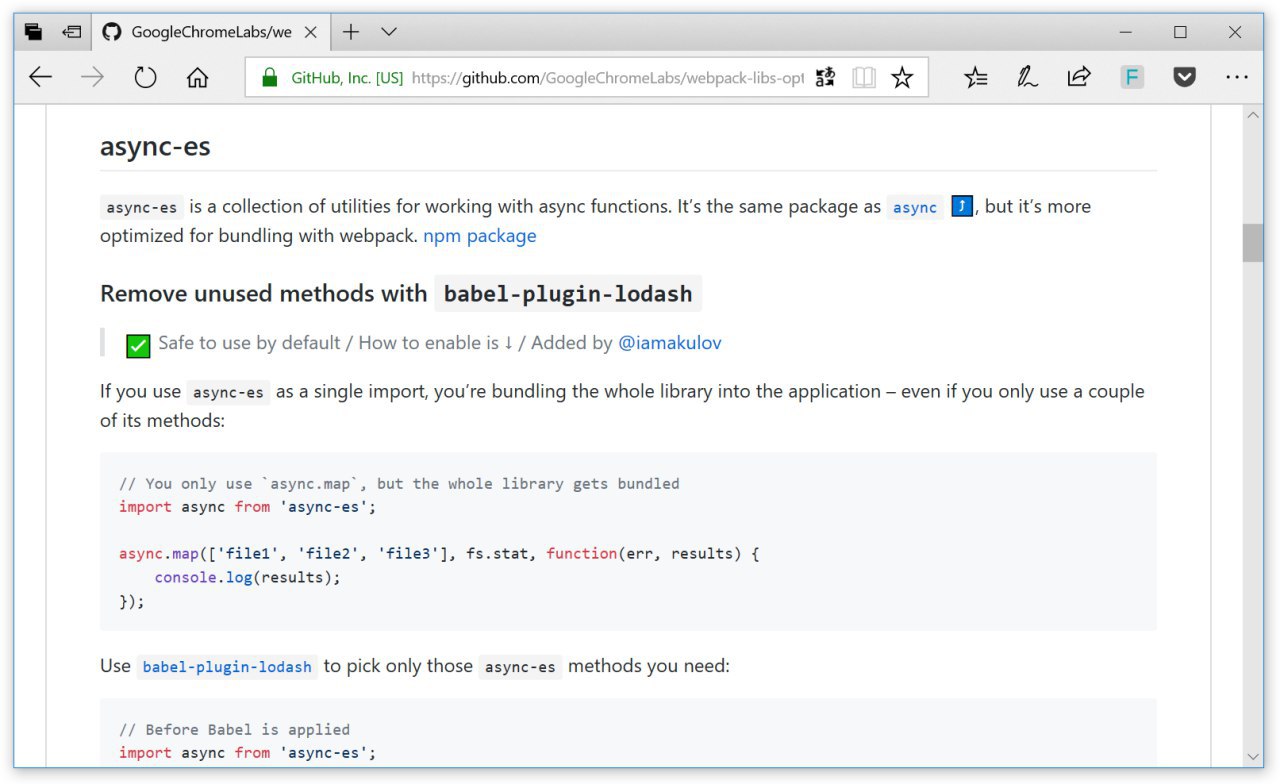
Task: Click the F extension icon
Action: (1132, 77)
